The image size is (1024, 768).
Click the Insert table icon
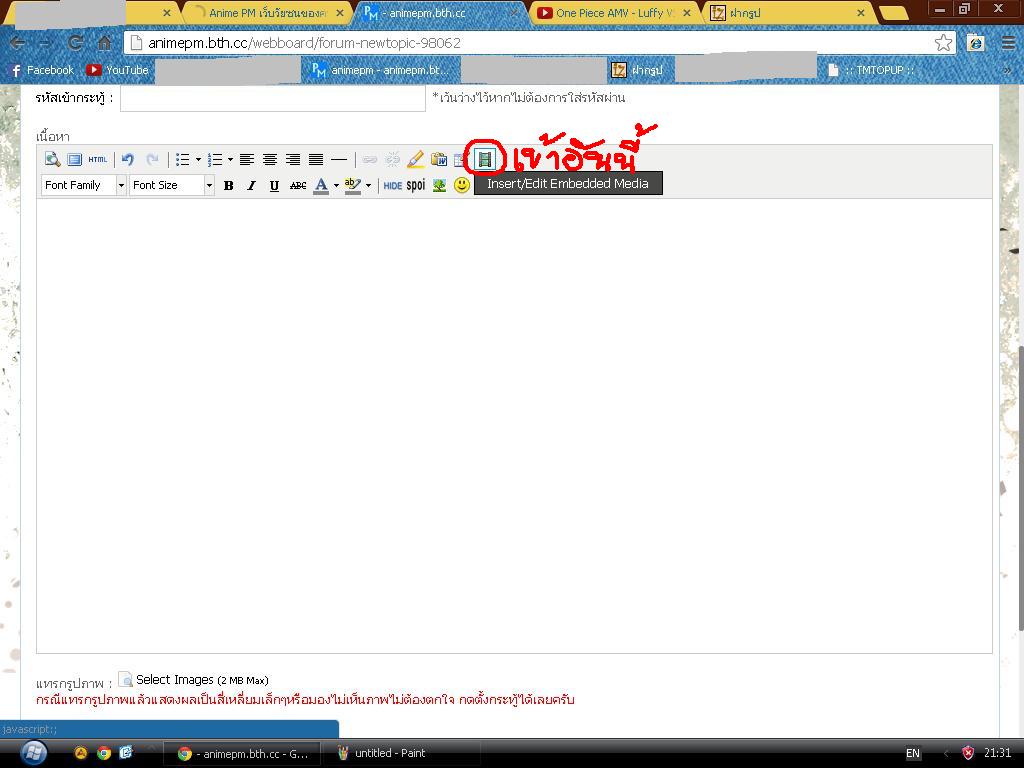click(460, 159)
